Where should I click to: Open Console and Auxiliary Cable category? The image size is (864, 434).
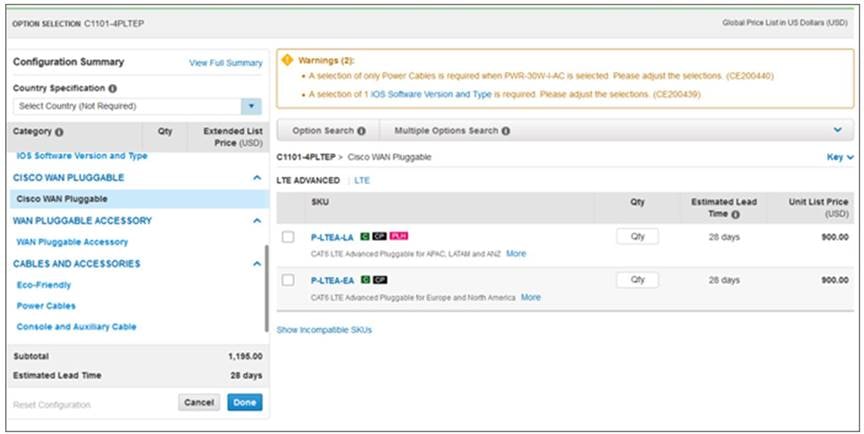click(x=77, y=327)
